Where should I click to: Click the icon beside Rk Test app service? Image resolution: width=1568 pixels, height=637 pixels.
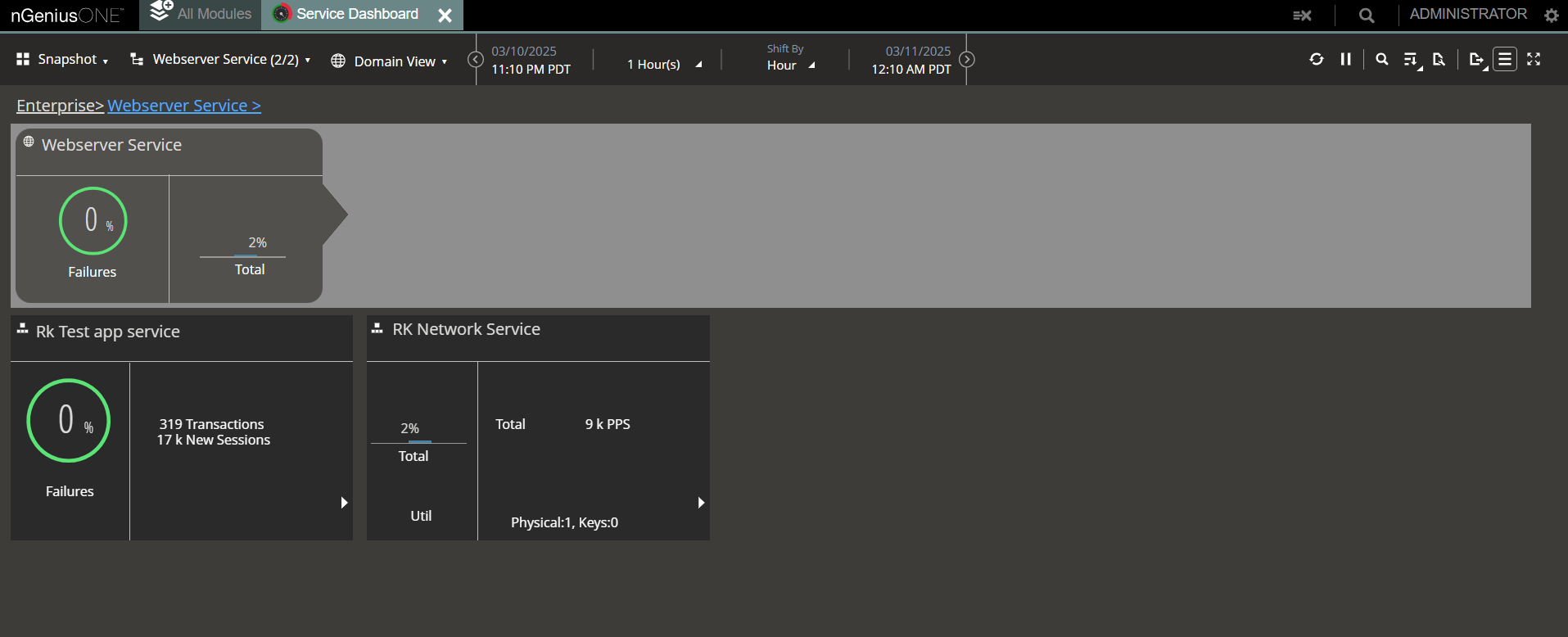[23, 328]
